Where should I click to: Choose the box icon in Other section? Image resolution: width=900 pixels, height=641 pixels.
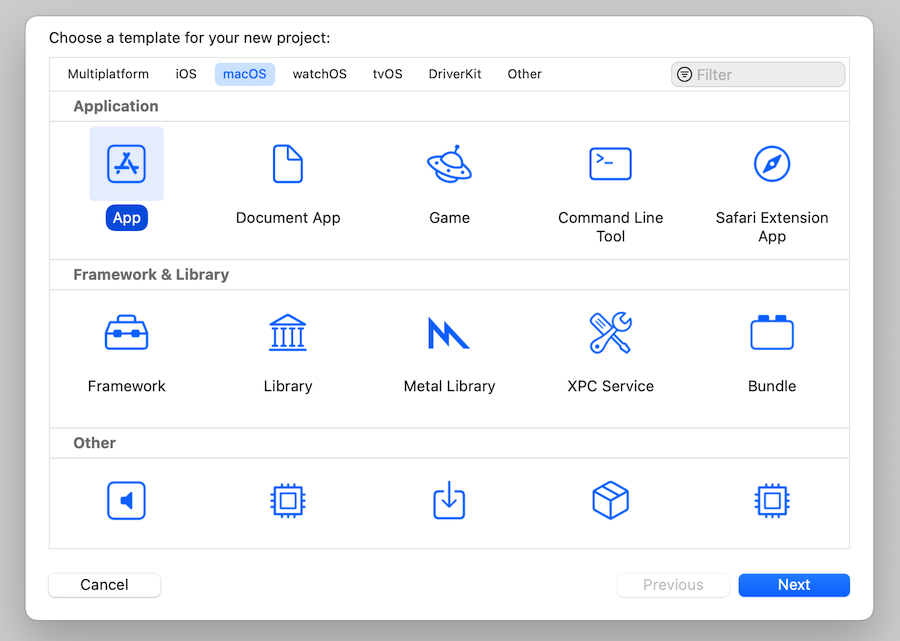[x=610, y=500]
